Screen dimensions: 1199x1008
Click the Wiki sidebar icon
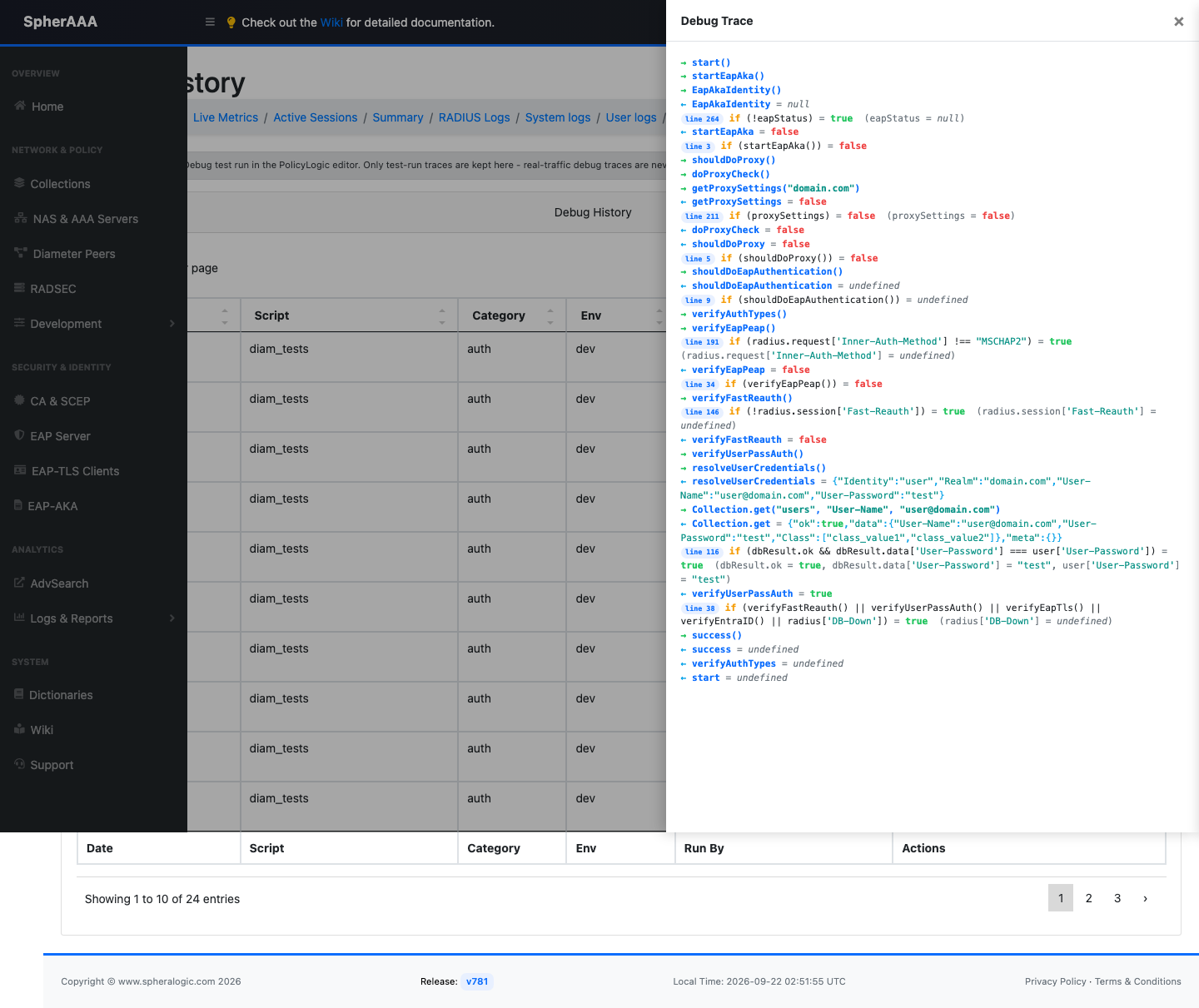coord(19,729)
